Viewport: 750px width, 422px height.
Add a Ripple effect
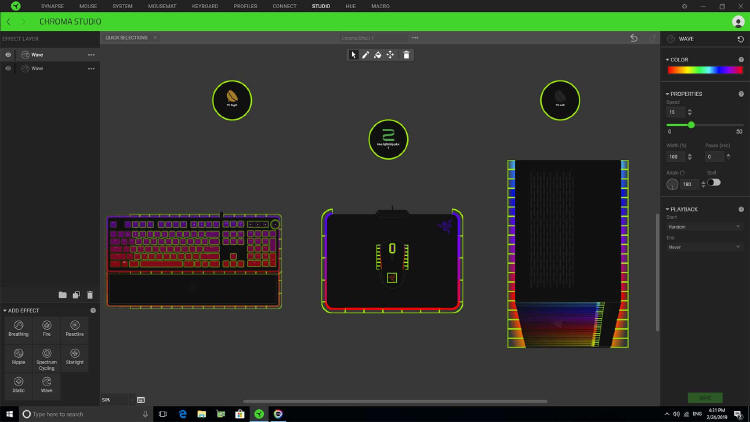tap(18, 356)
